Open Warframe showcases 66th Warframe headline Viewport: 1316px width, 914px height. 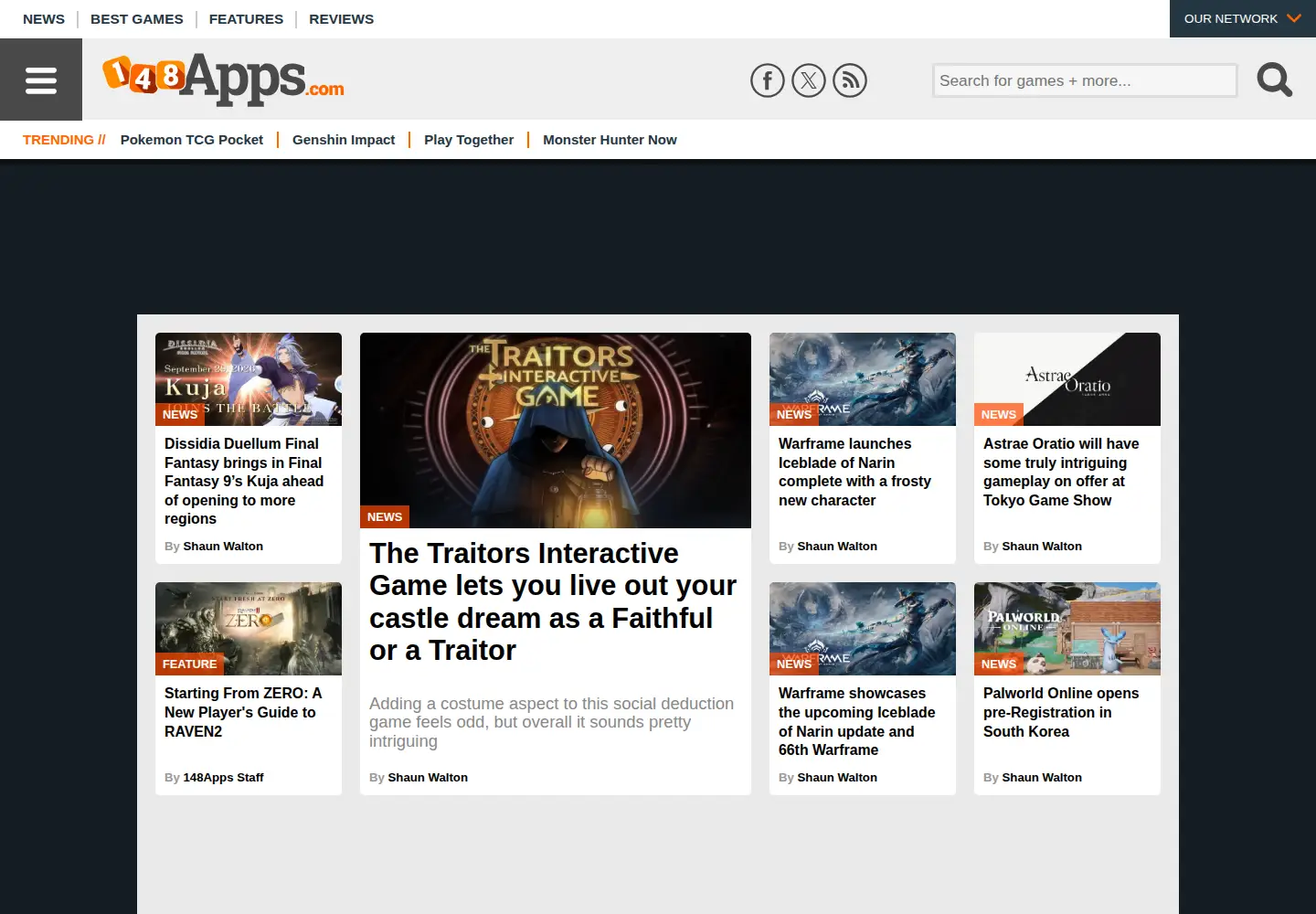[x=857, y=721]
